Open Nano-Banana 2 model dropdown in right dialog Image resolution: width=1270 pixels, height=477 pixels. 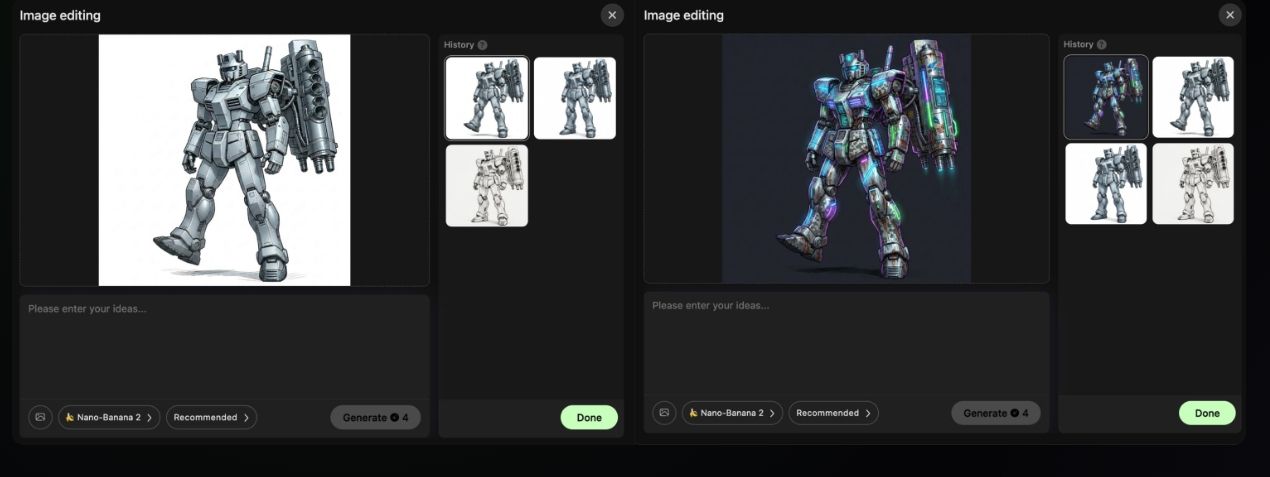733,413
